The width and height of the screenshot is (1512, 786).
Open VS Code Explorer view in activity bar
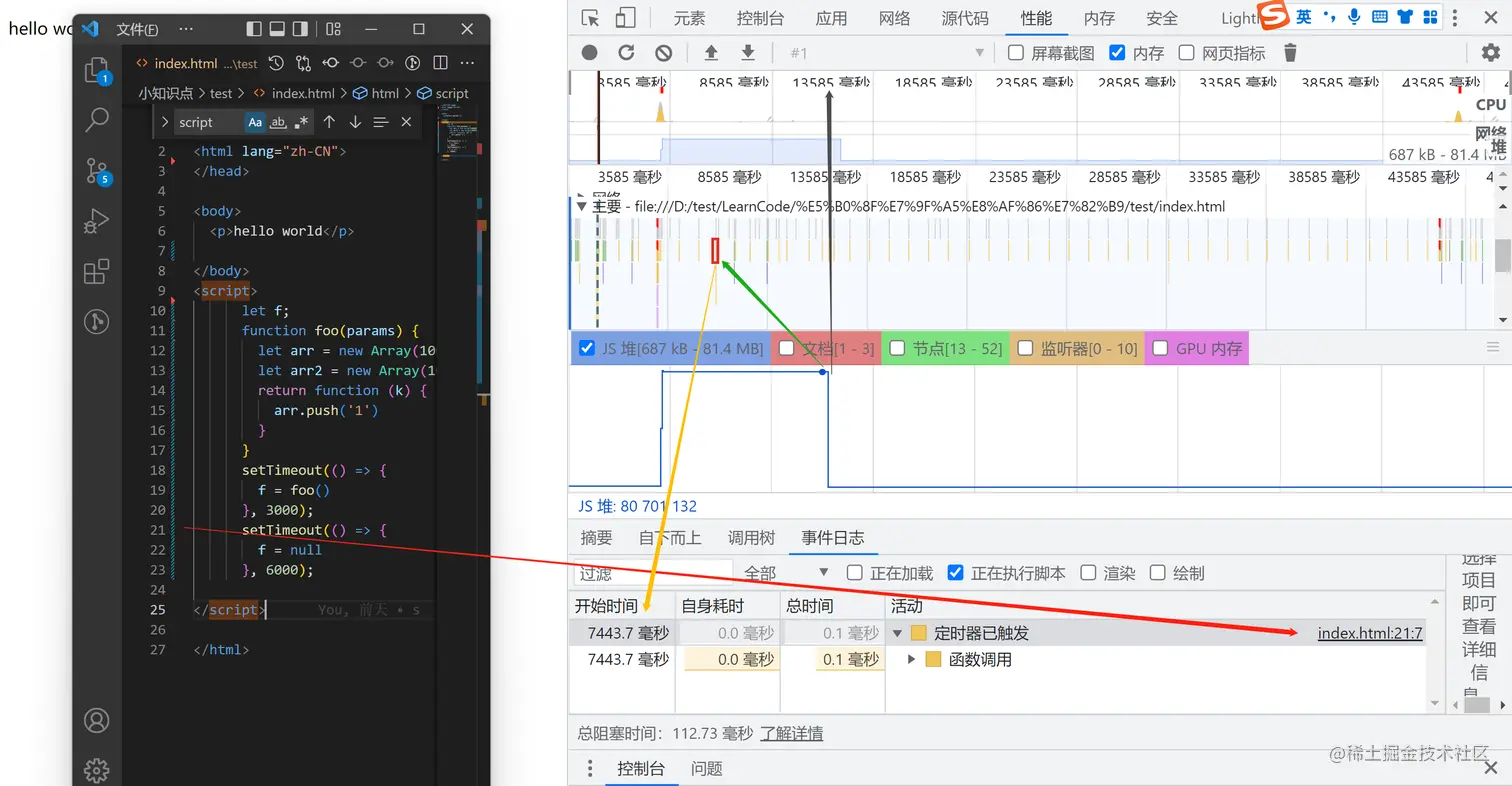pos(97,70)
